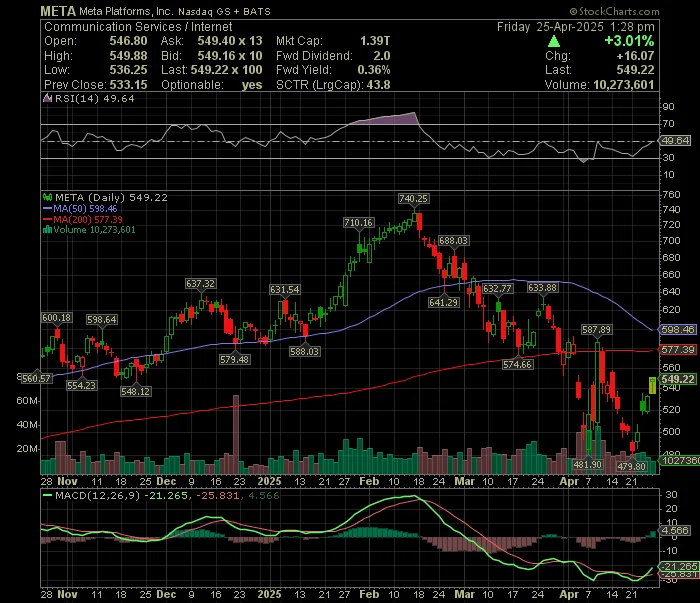
Task: Click the latest yellow candlestick near 549.22
Action: click(x=652, y=386)
